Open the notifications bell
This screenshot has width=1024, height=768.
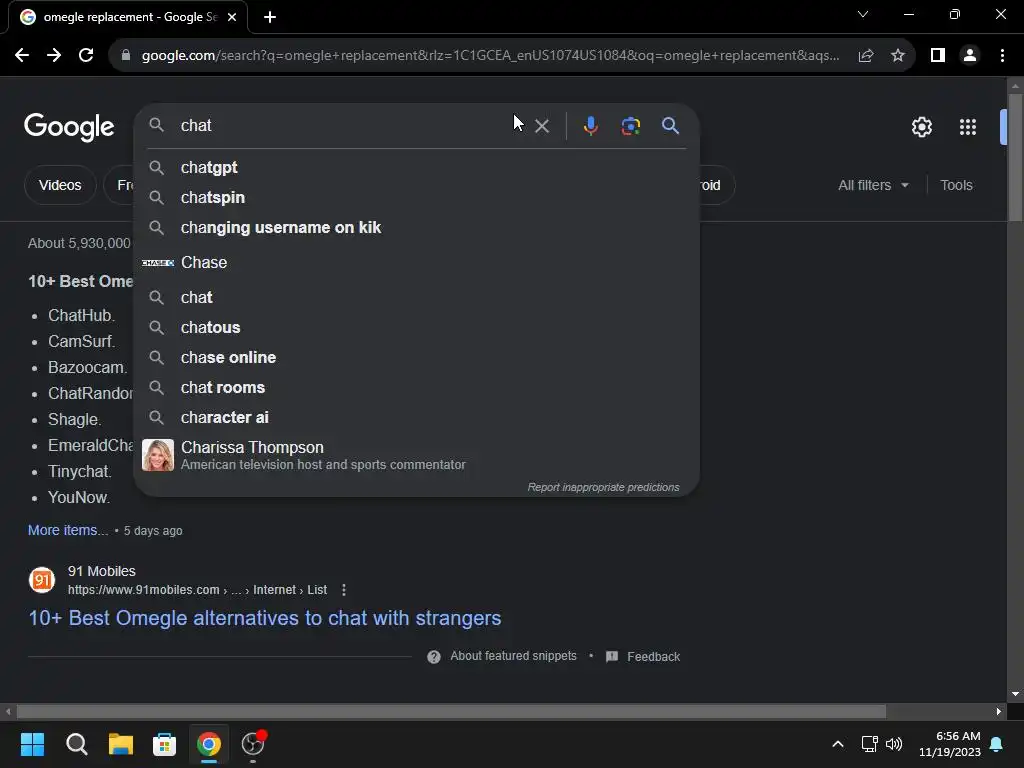(x=997, y=744)
